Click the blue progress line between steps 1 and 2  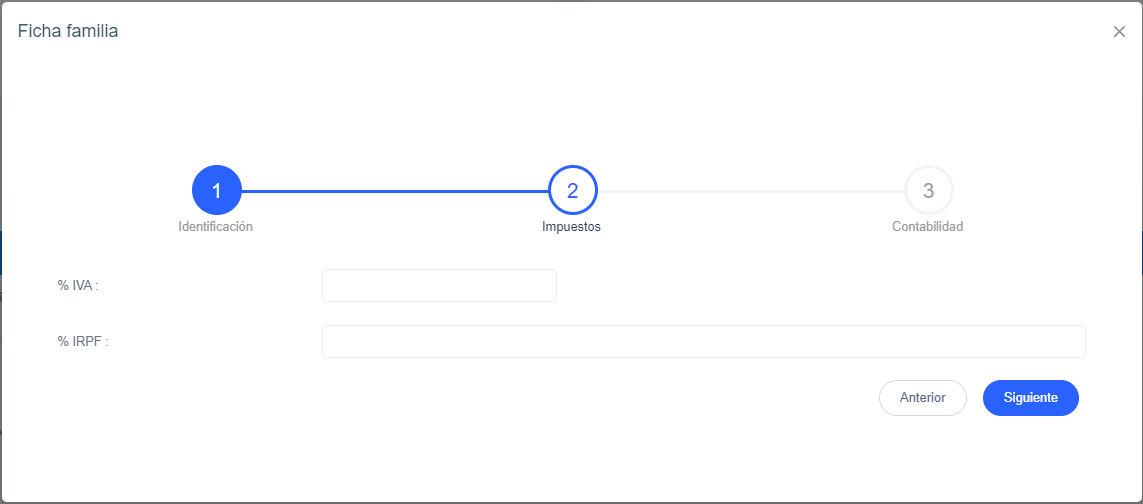click(394, 190)
